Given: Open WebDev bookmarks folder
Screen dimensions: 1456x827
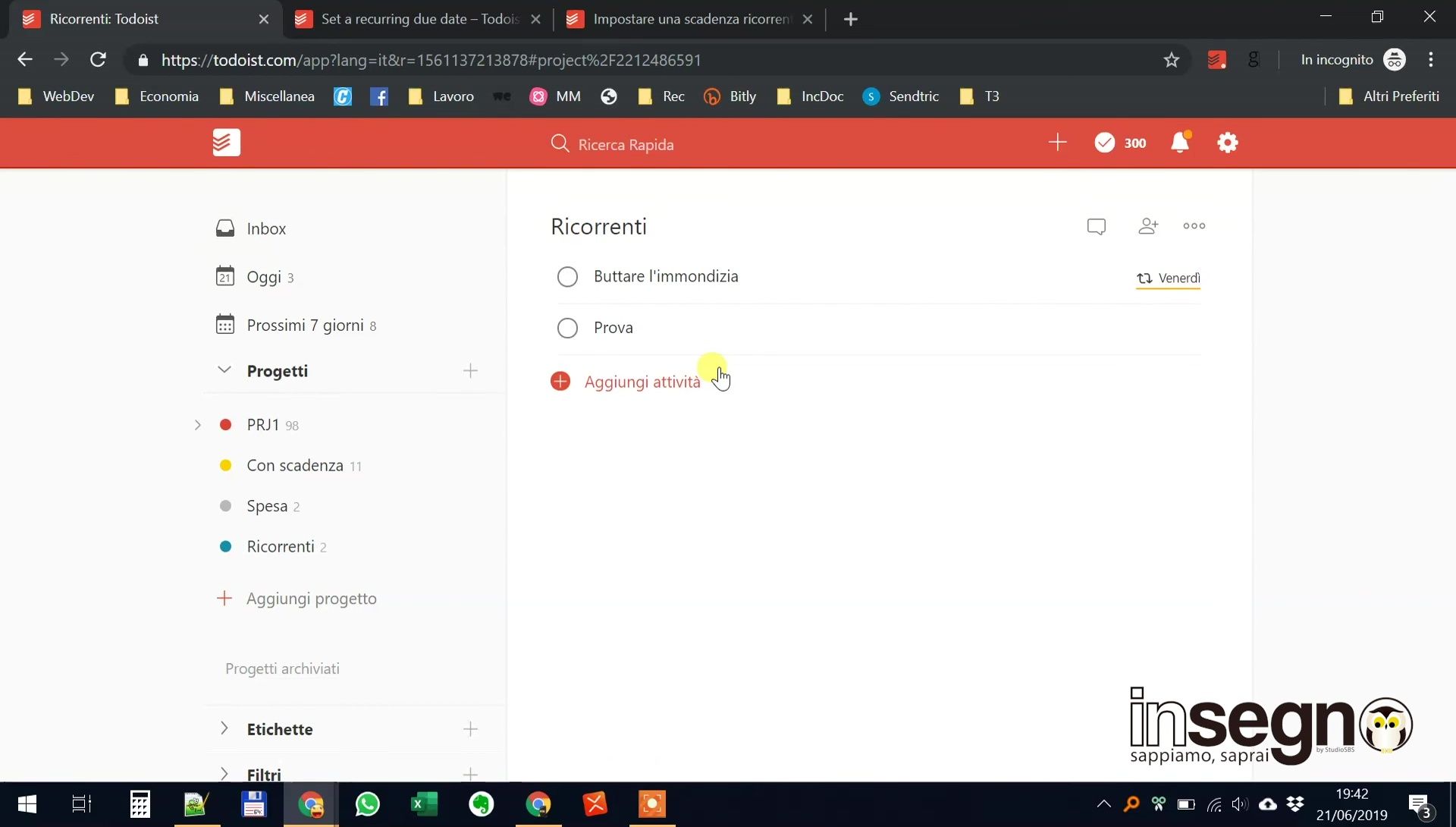Looking at the screenshot, I should pos(56,96).
